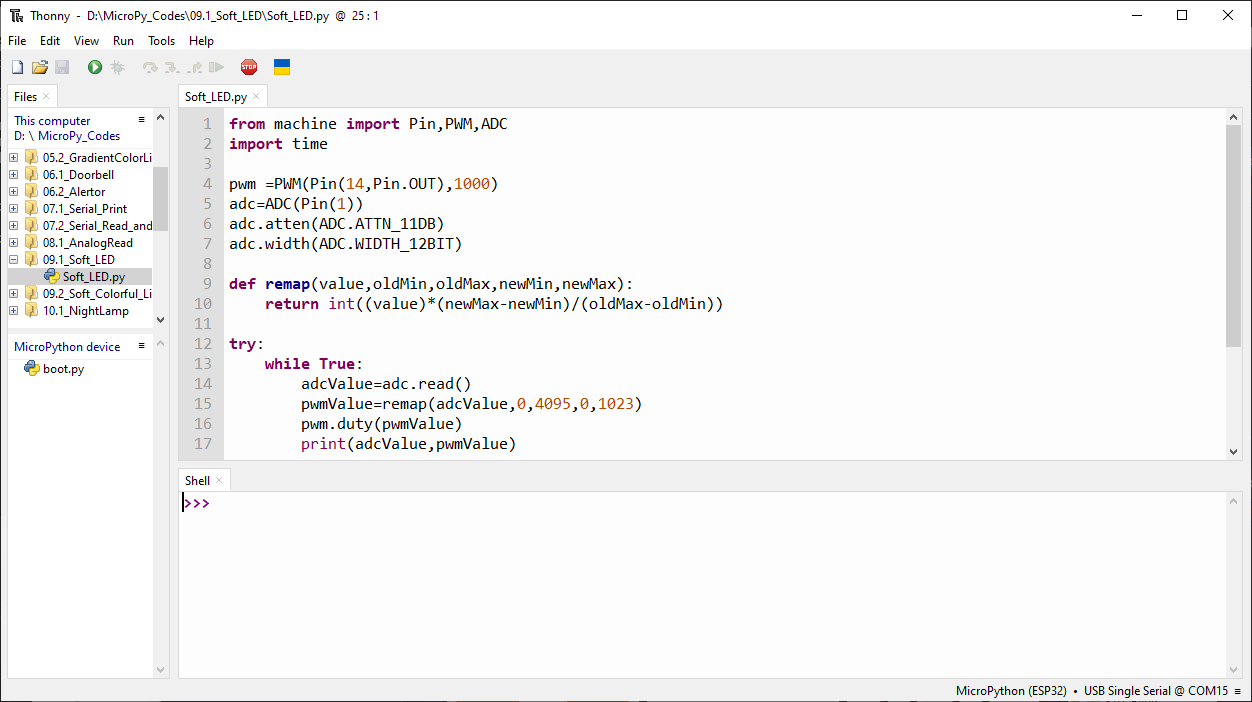Viewport: 1252px width, 702px height.
Task: Open MicroPython device panel menu
Action: coord(142,346)
